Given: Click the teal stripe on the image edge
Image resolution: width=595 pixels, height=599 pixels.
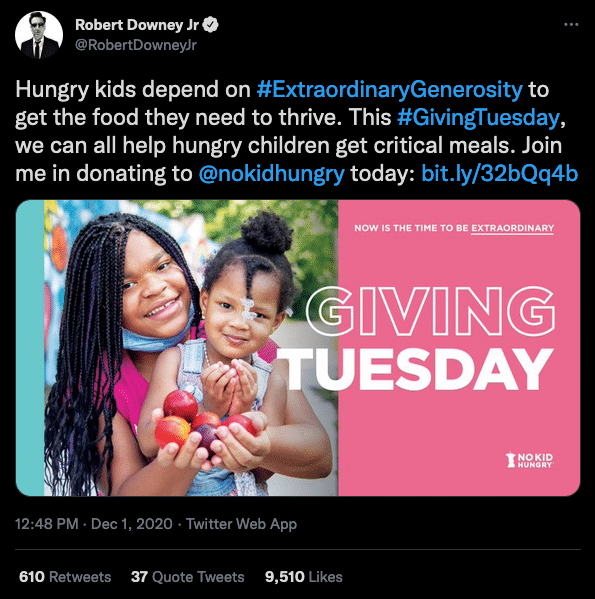Looking at the screenshot, I should point(30,348).
